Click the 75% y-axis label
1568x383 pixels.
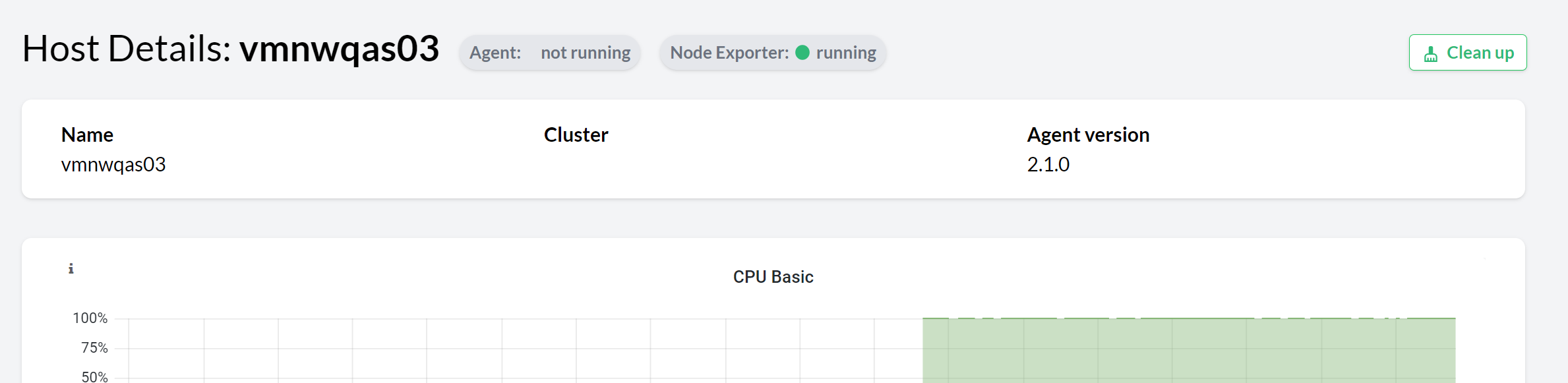pyautogui.click(x=94, y=347)
